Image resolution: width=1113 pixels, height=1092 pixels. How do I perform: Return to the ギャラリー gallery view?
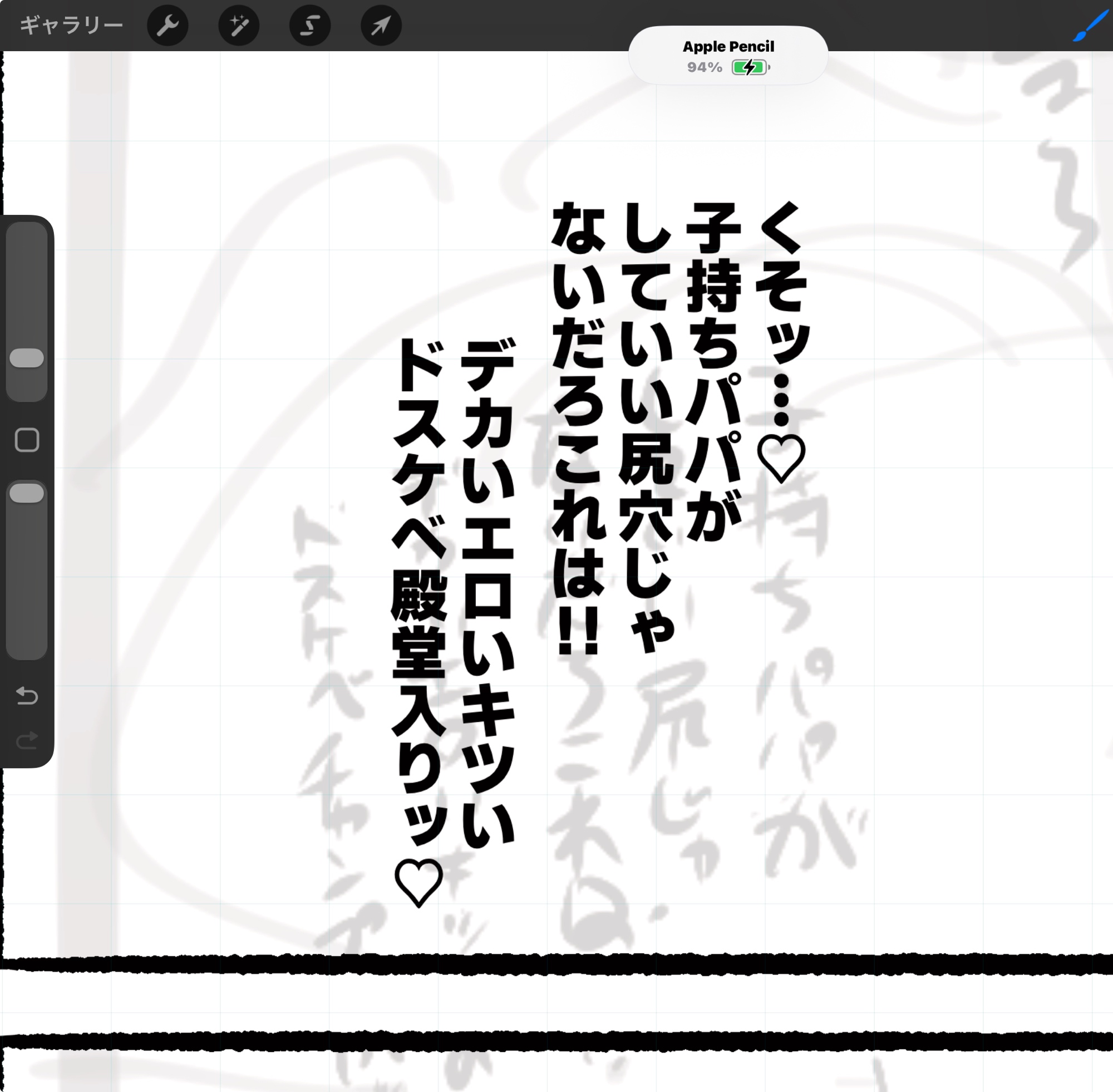point(71,26)
